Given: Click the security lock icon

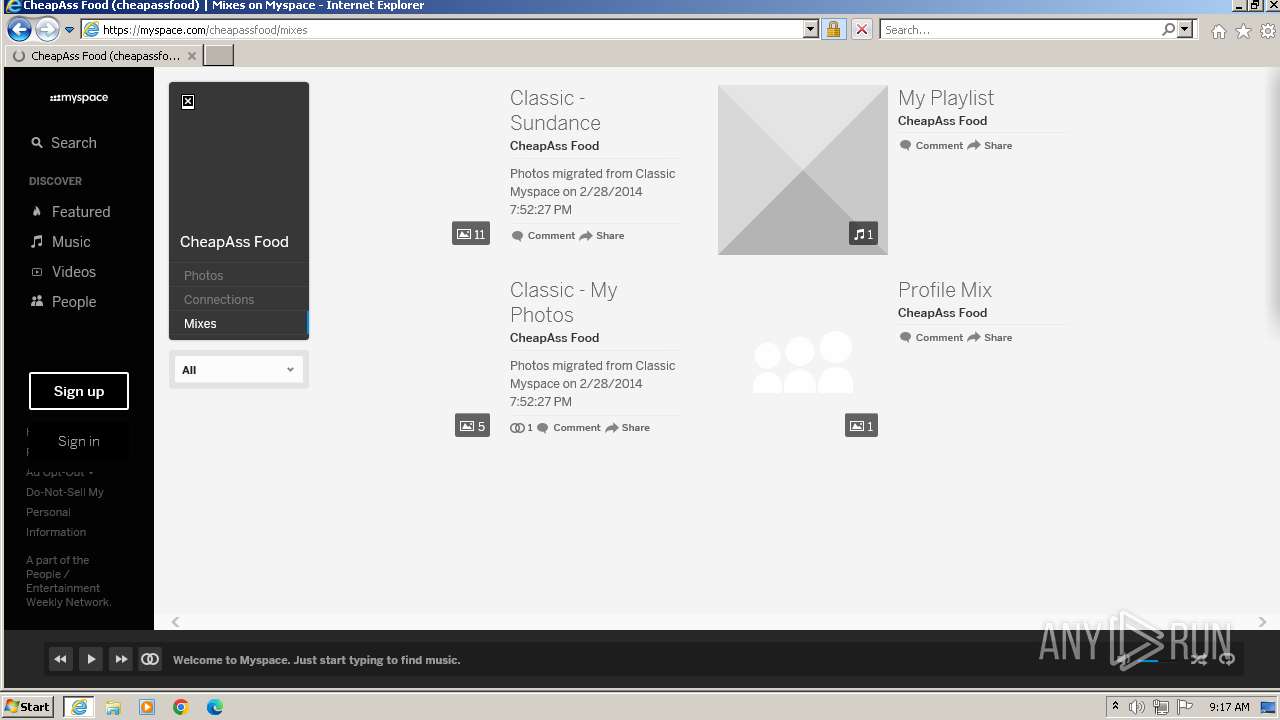Looking at the screenshot, I should [x=833, y=30].
